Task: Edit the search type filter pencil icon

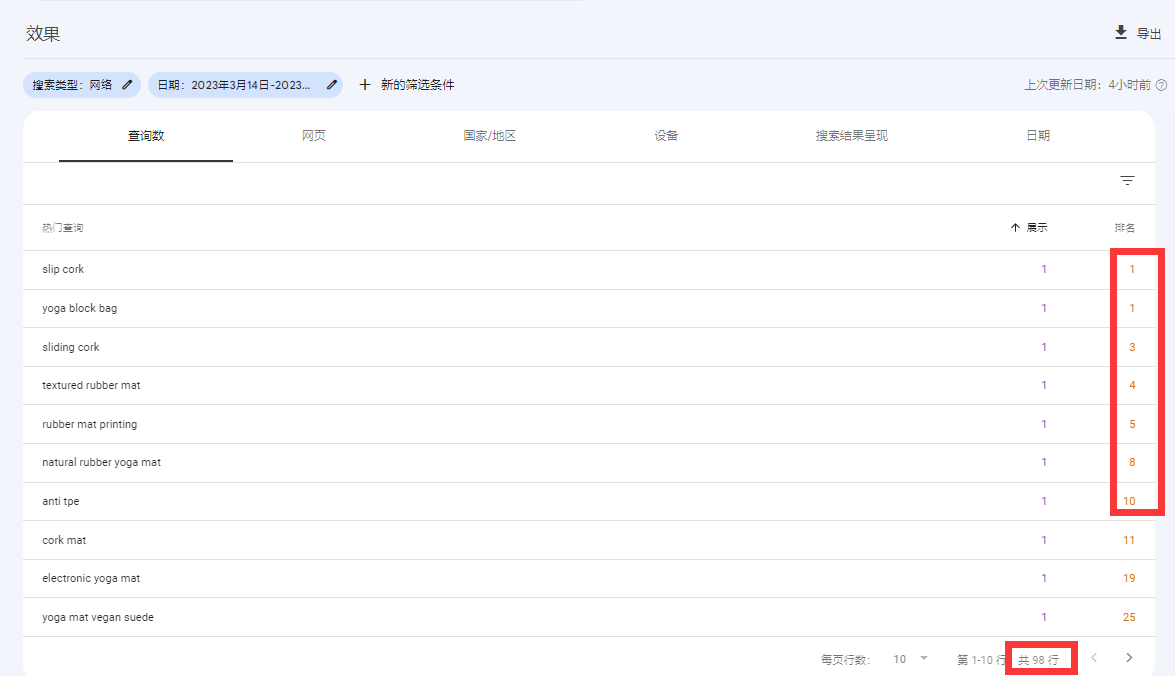Action: coord(127,85)
